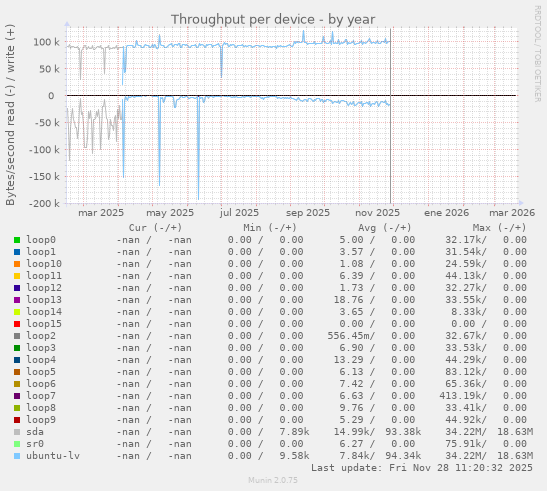Click the Avg (-/+) column header
The width and height of the screenshot is (547, 491).
click(385, 228)
